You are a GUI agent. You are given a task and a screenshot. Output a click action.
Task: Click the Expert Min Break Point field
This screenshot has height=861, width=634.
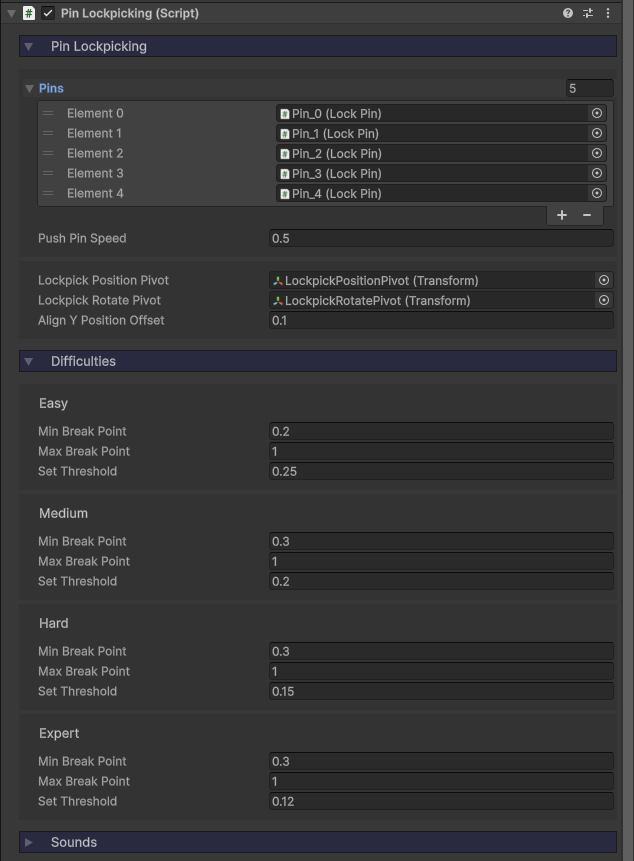pos(440,762)
